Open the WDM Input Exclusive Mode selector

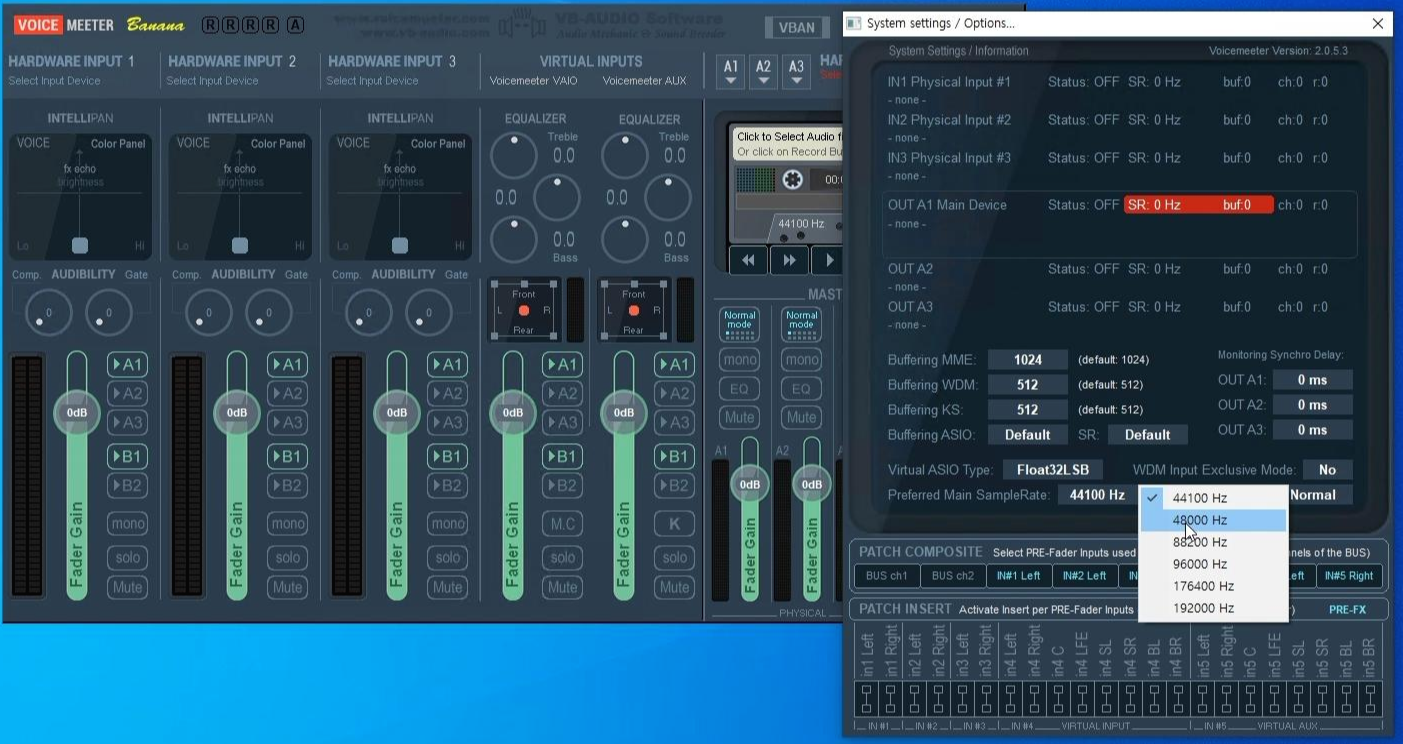pyautogui.click(x=1327, y=470)
